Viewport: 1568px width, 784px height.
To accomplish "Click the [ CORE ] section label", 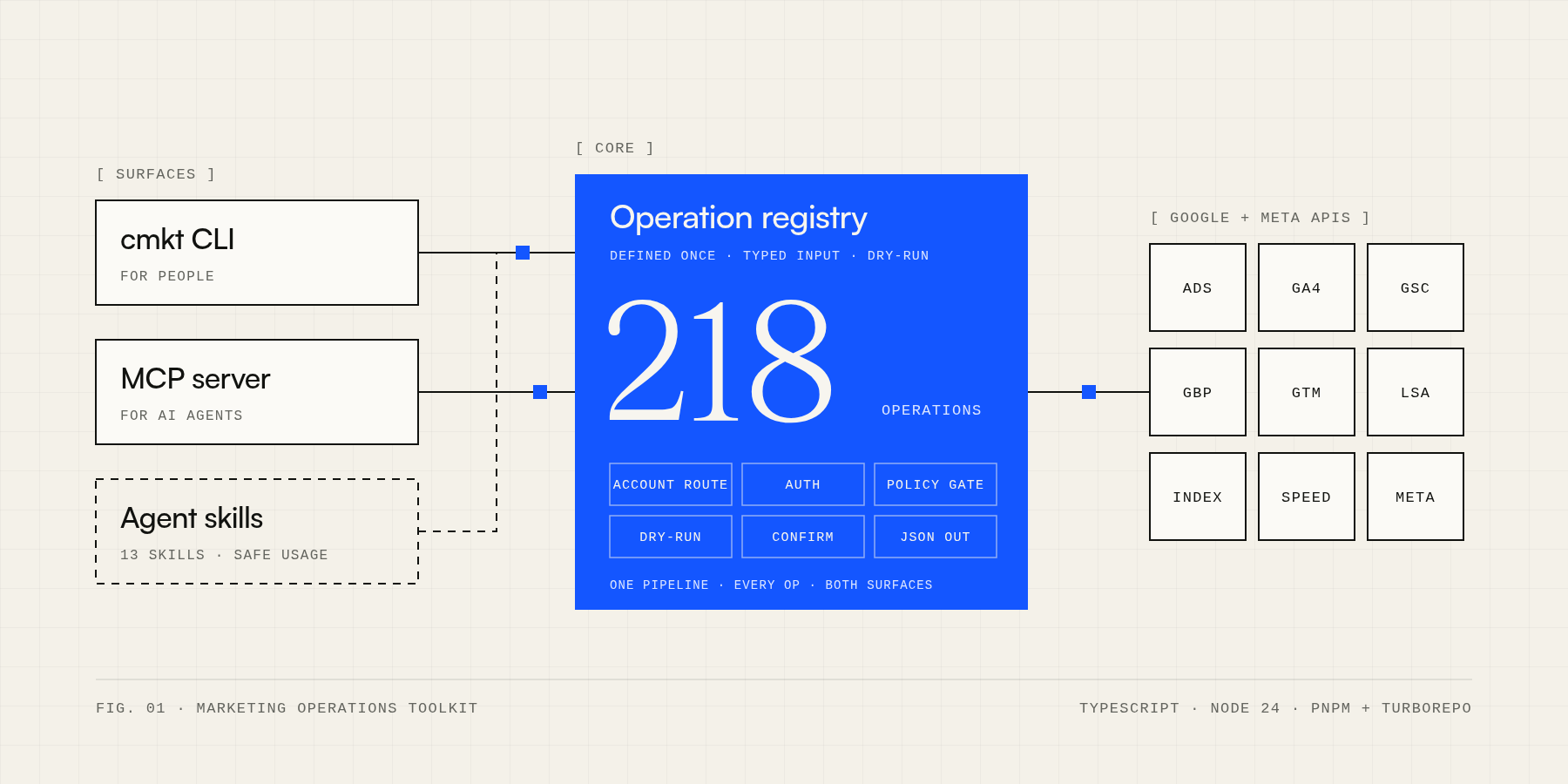I will (x=615, y=148).
